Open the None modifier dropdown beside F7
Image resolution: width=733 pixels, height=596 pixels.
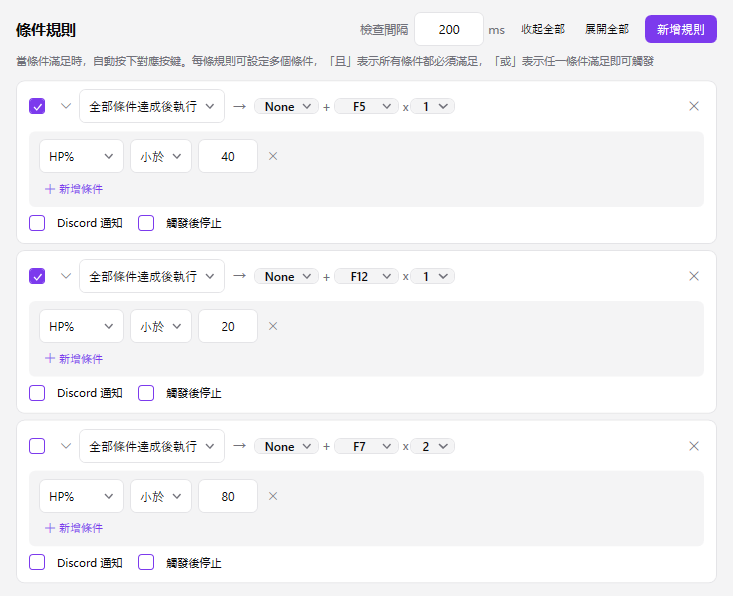click(x=287, y=446)
